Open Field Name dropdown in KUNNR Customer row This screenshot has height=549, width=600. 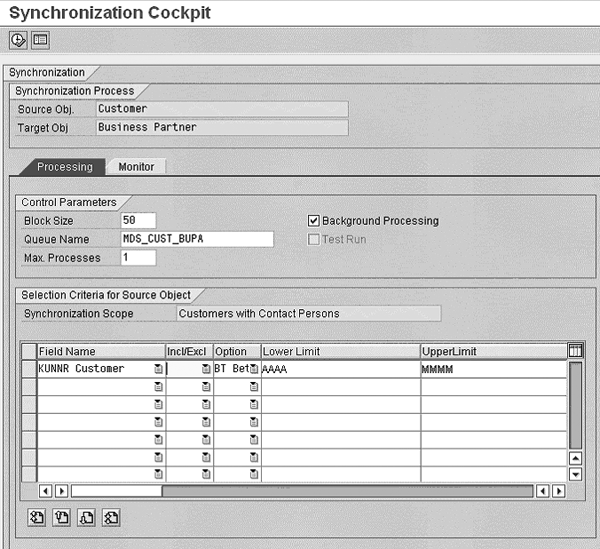158,369
